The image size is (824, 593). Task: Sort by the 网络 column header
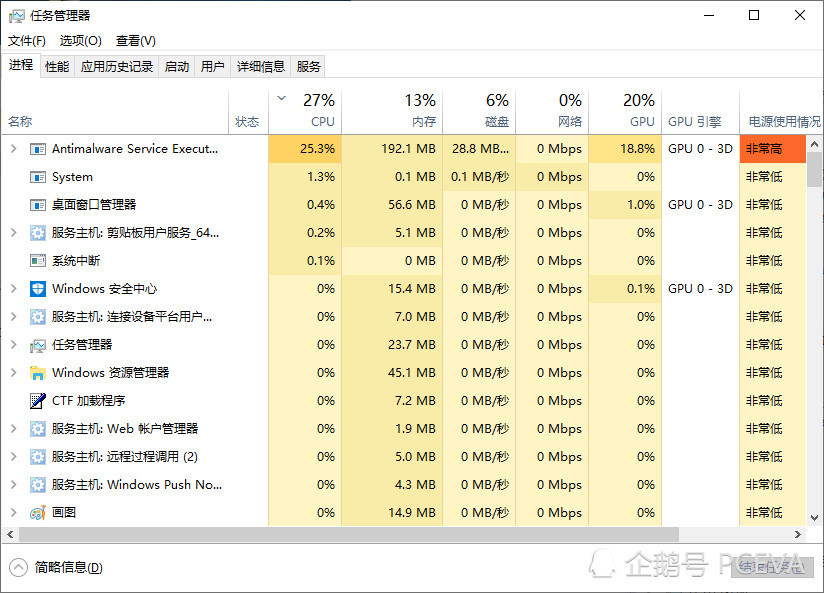tap(552, 112)
